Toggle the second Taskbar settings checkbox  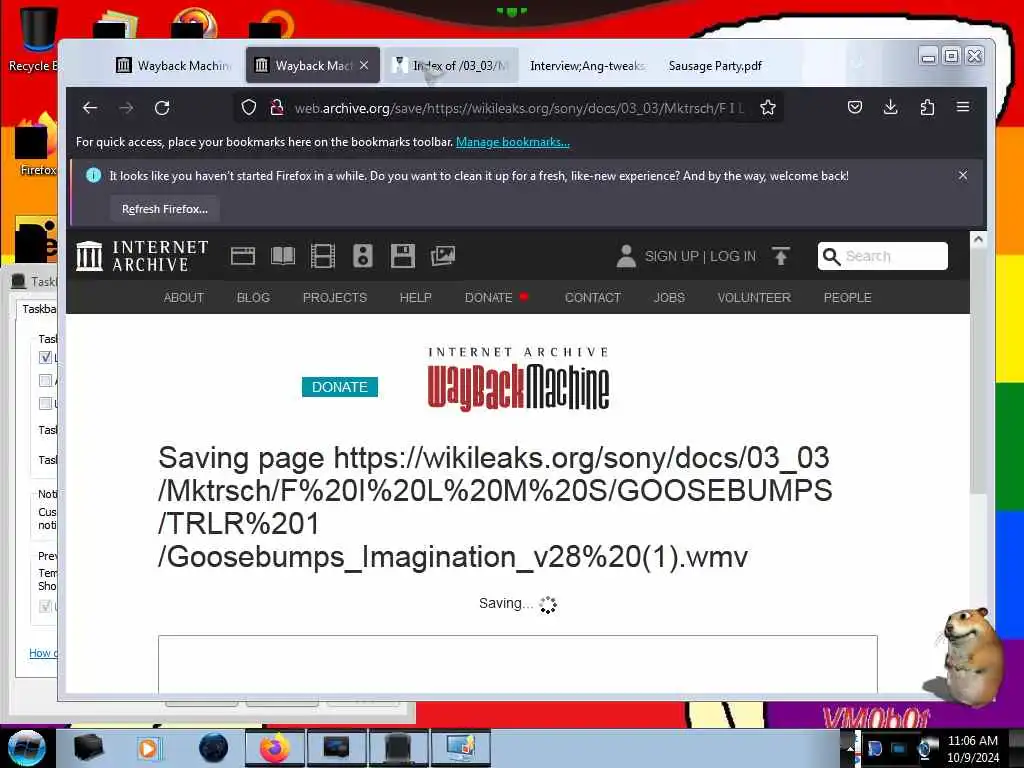point(45,380)
